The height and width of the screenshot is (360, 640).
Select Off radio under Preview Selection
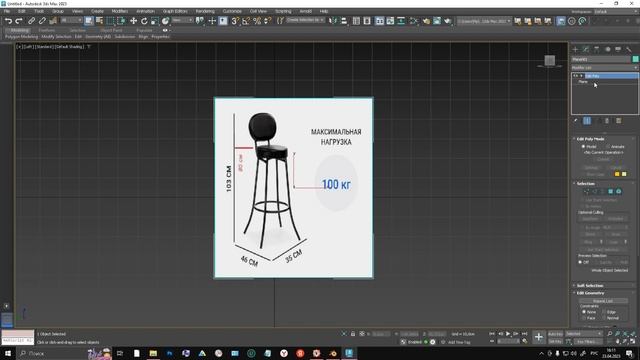coord(580,262)
